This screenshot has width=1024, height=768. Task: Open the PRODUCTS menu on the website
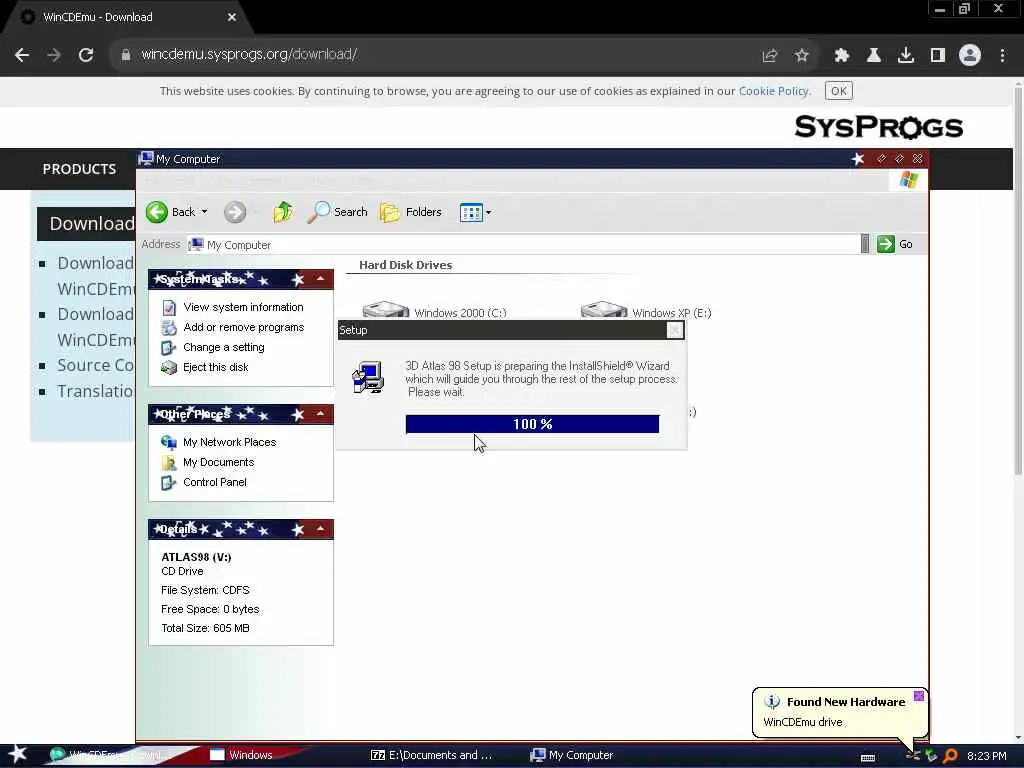[79, 169]
